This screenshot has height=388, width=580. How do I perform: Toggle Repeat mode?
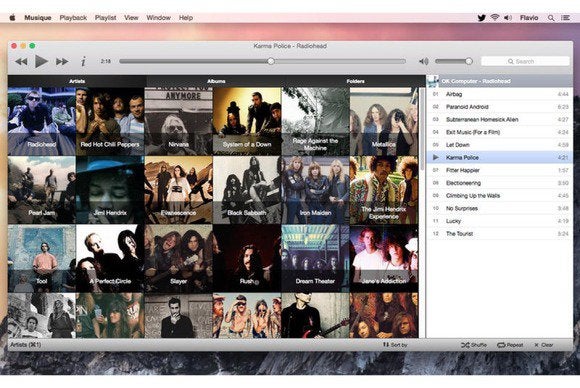(510, 345)
